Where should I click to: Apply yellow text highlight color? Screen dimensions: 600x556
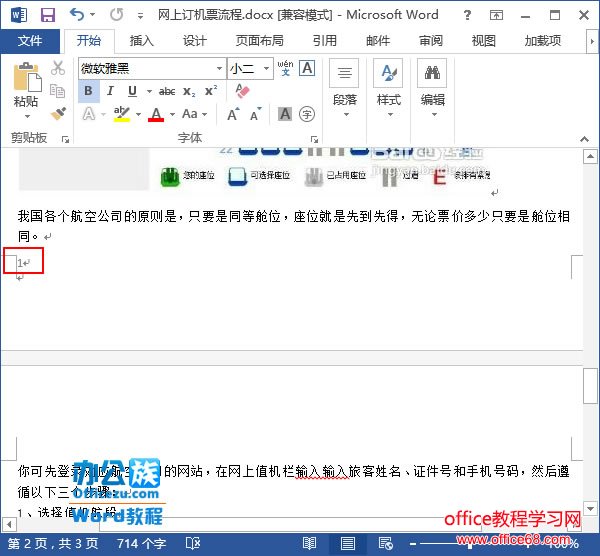(x=122, y=114)
